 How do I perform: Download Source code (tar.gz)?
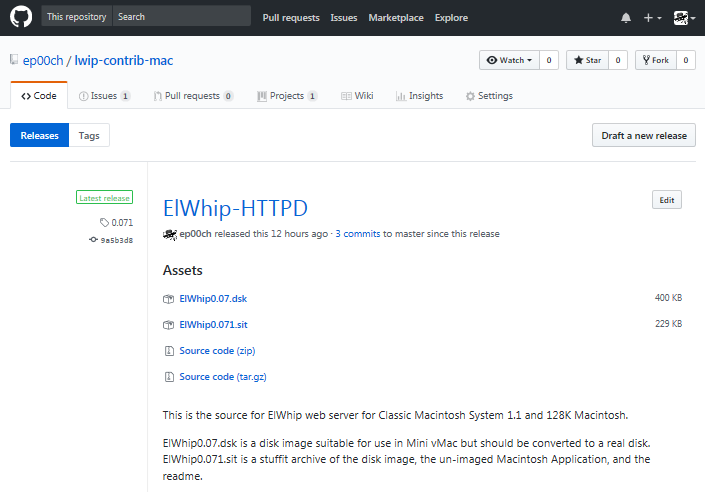[223, 377]
